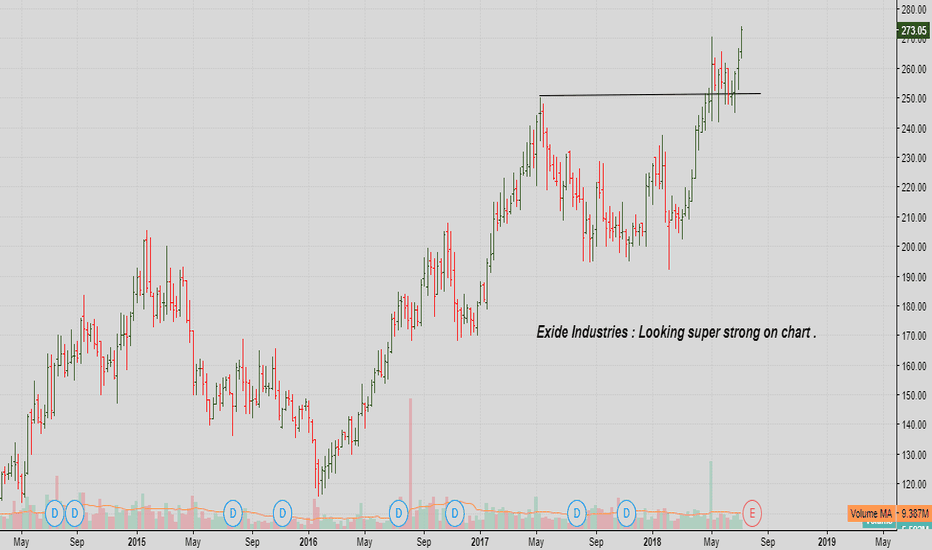
Task: Click the Sep label just before 2015
Action: click(77, 542)
